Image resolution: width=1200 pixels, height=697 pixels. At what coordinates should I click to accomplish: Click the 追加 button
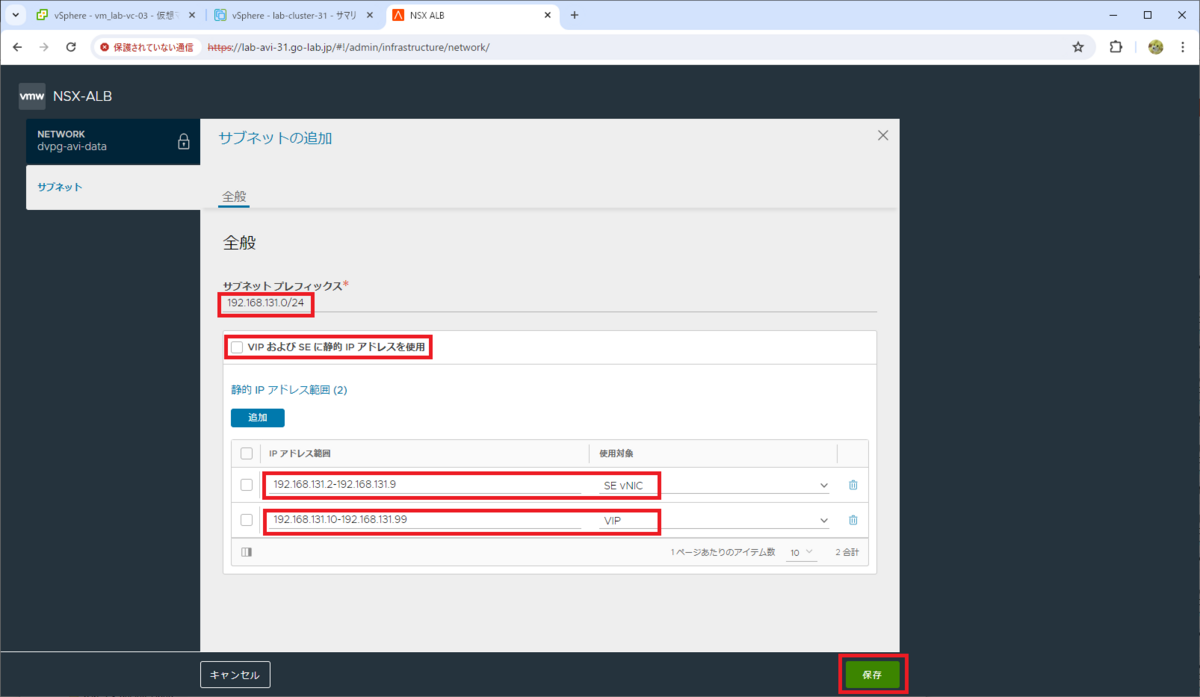(x=257, y=417)
